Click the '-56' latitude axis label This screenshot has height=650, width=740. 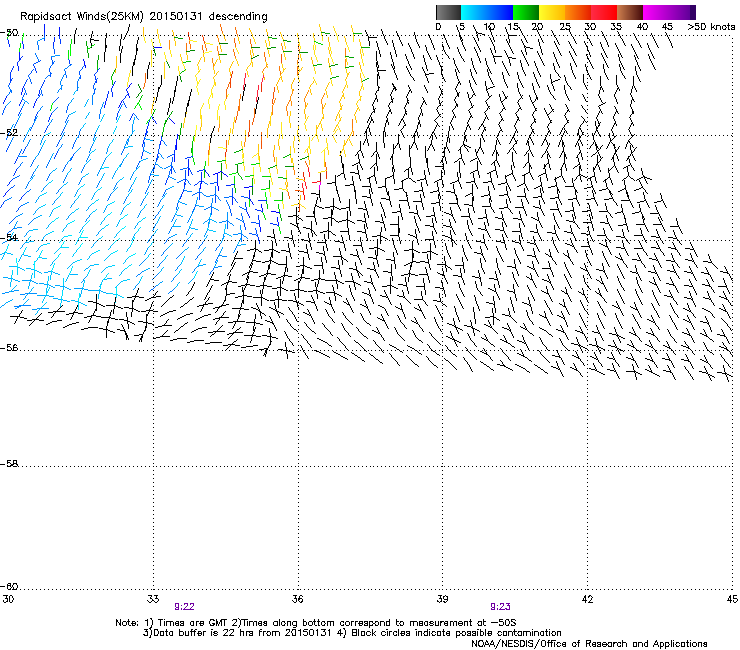[x=9, y=348]
